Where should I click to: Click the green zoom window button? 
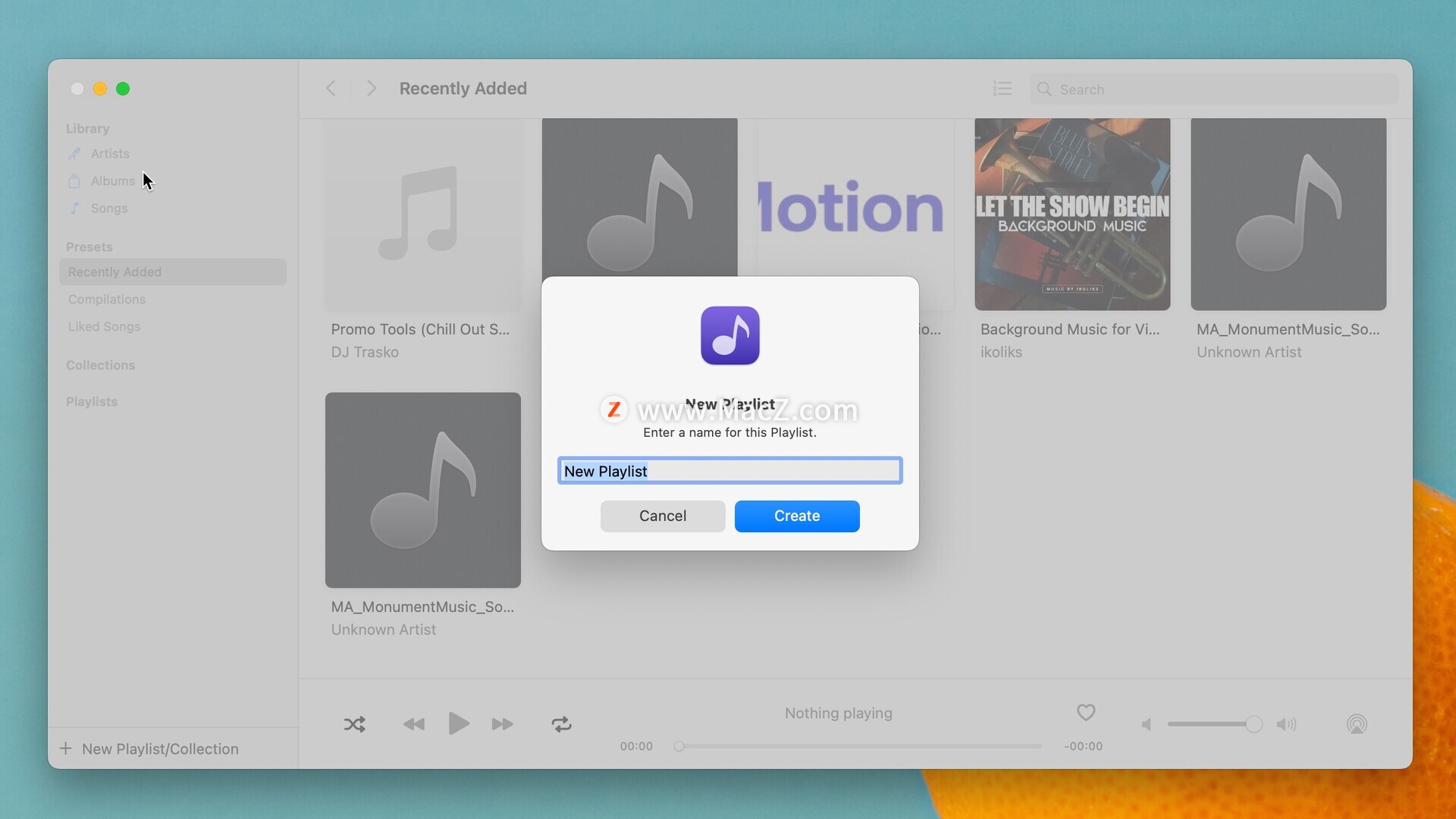[x=123, y=89]
